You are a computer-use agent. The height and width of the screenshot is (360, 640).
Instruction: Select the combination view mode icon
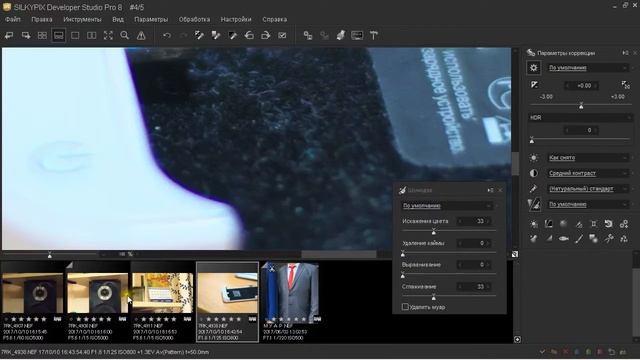[58, 36]
